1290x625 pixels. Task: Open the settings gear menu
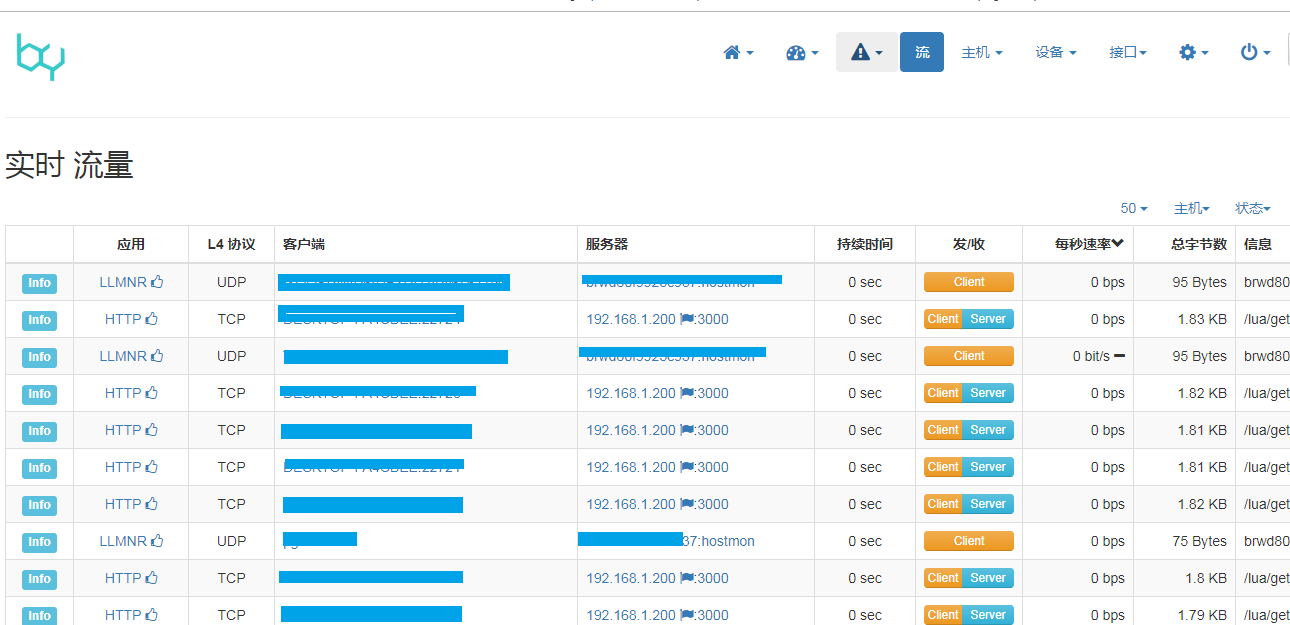(x=1194, y=53)
